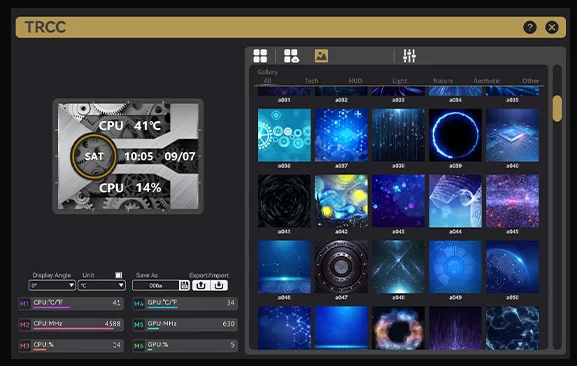577x366 pixels.
Task: Choose light beams thumbnail a048
Action: [398, 267]
